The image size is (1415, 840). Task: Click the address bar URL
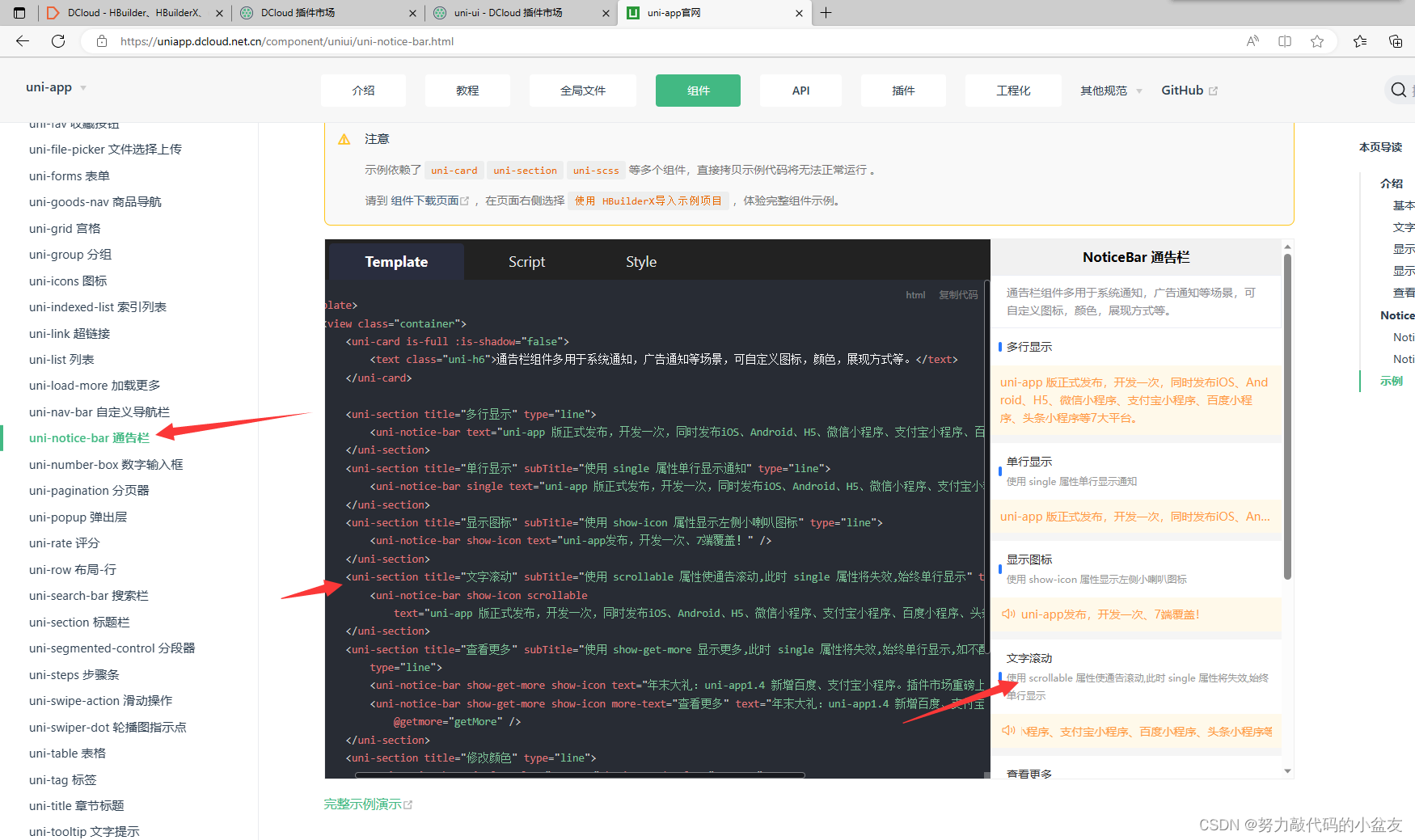pos(287,41)
